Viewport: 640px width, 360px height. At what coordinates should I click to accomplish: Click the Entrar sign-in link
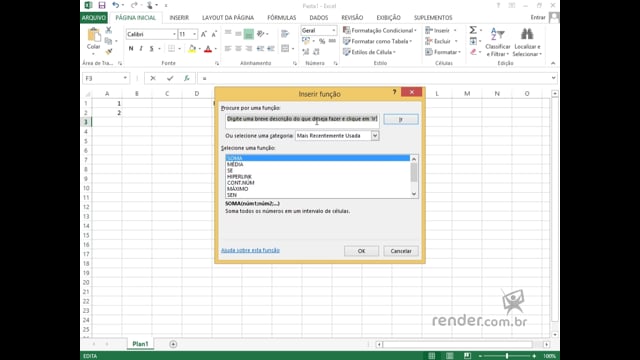538,17
